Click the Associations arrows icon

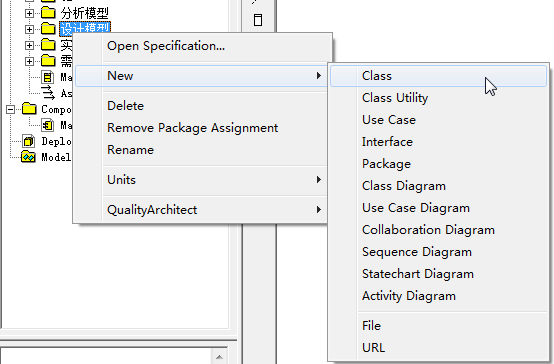pos(48,93)
